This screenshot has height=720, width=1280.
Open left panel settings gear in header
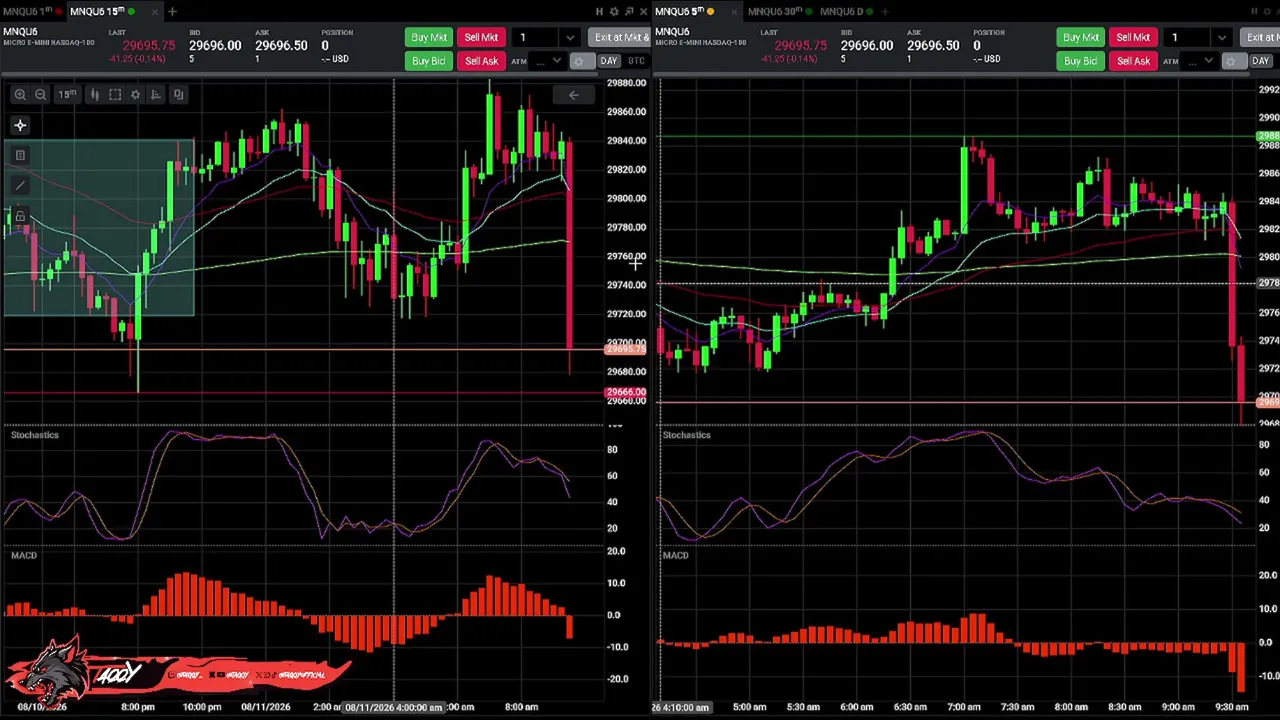point(613,11)
